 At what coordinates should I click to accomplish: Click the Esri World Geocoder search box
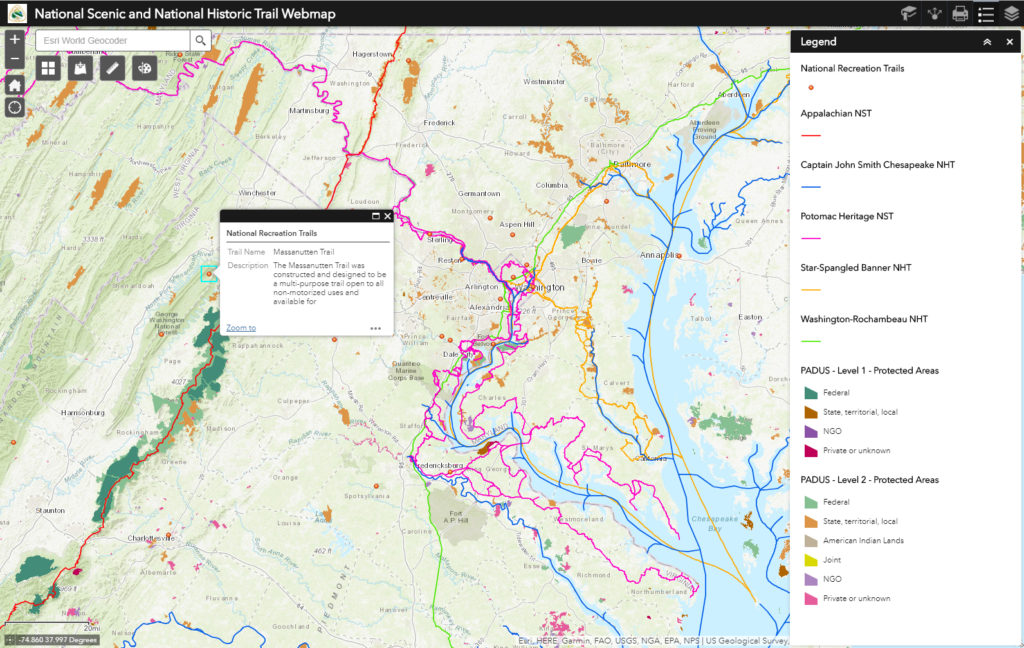pyautogui.click(x=110, y=41)
